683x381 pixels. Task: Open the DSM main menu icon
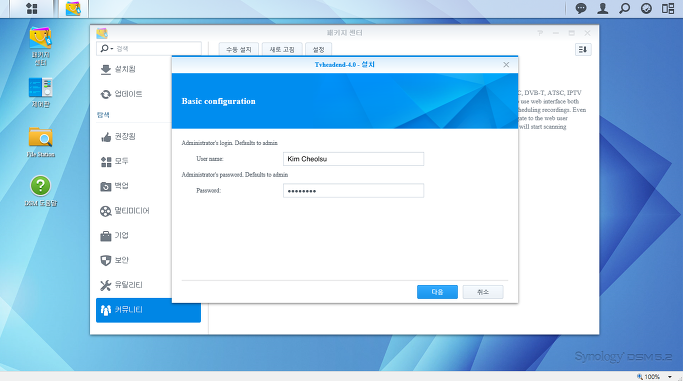tap(32, 8)
